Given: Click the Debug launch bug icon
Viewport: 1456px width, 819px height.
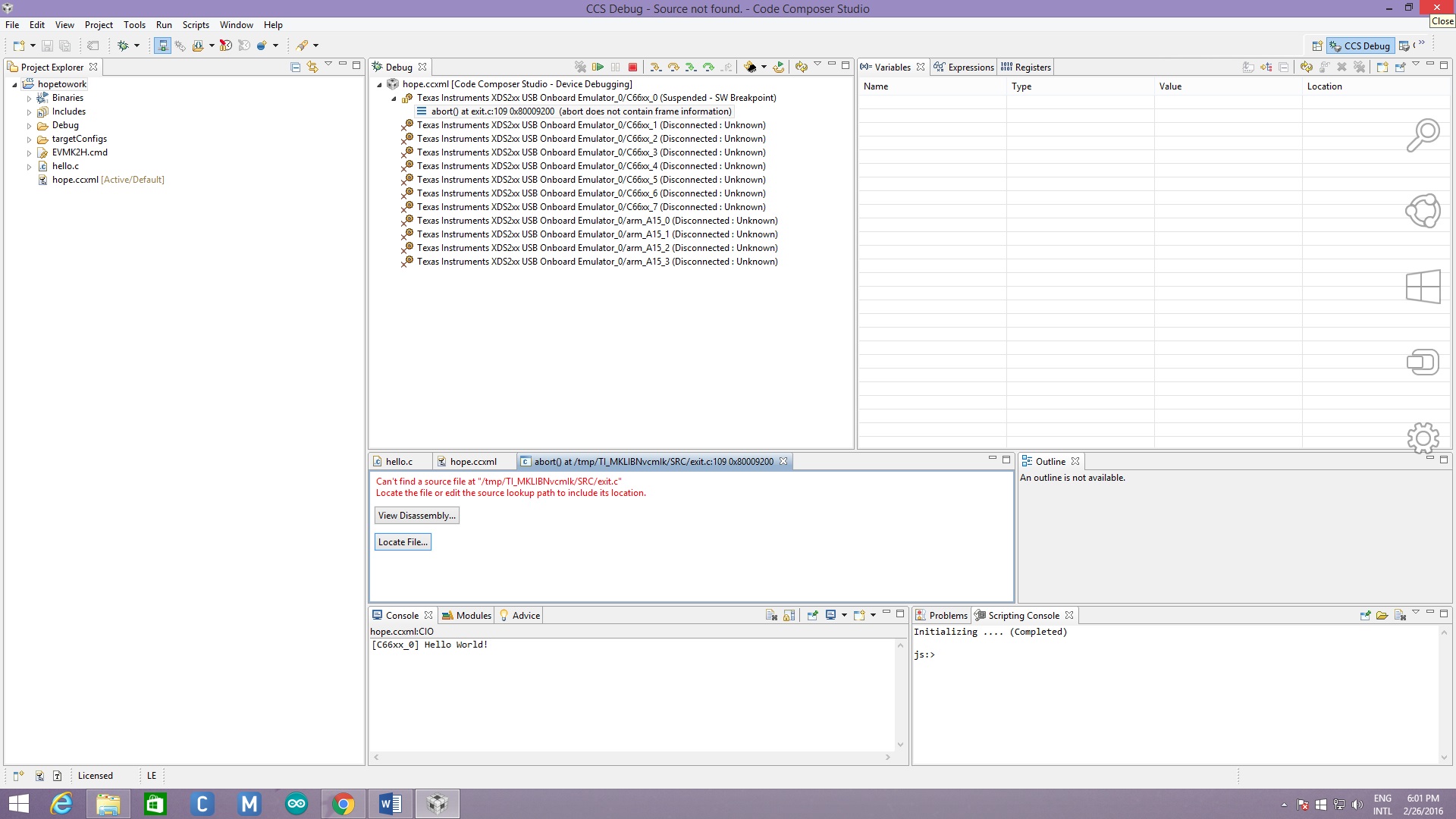Looking at the screenshot, I should pyautogui.click(x=124, y=45).
